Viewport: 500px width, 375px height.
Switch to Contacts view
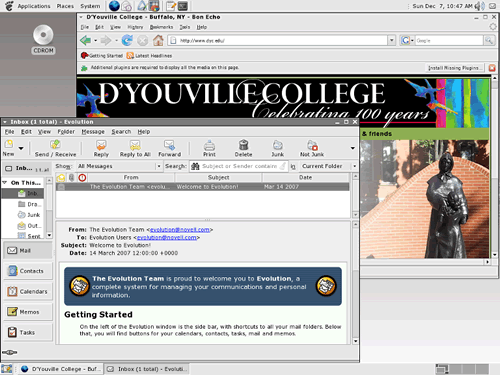coord(28,271)
